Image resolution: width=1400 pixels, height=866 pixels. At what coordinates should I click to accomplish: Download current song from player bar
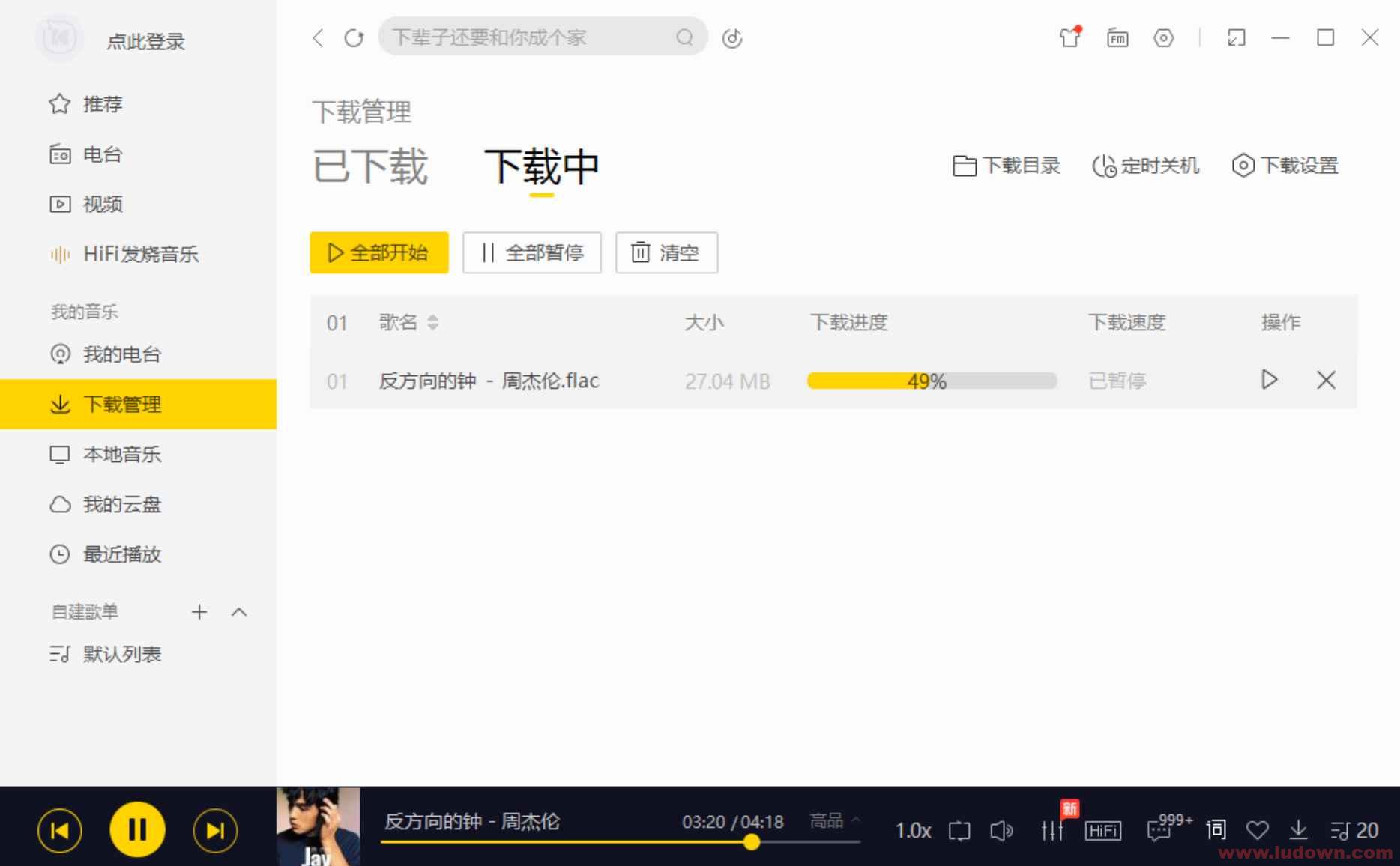(x=1298, y=830)
